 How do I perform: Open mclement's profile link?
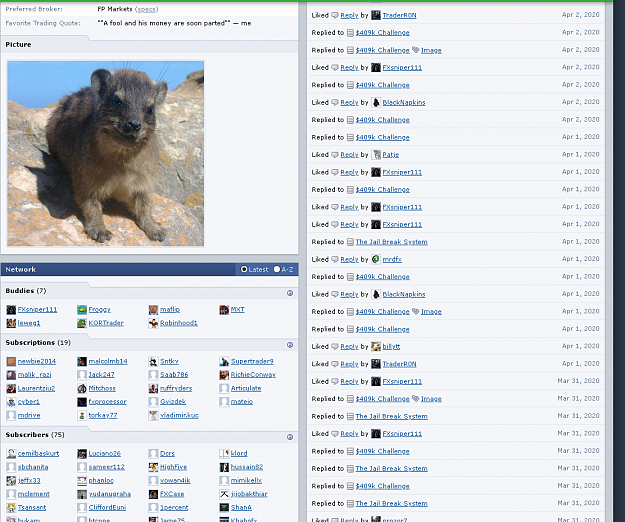tap(34, 494)
